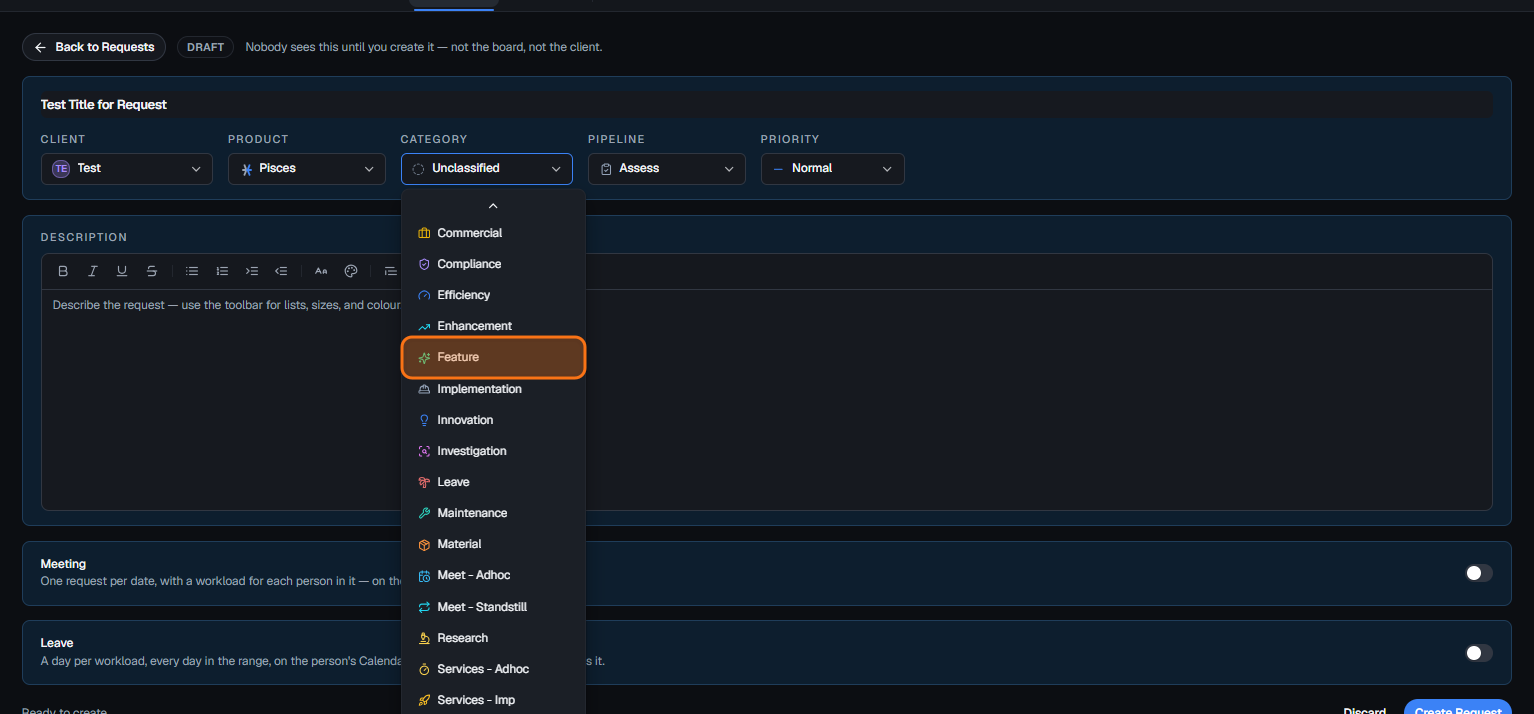1534x714 pixels.
Task: Pick Innovation from the category list
Action: 493,420
